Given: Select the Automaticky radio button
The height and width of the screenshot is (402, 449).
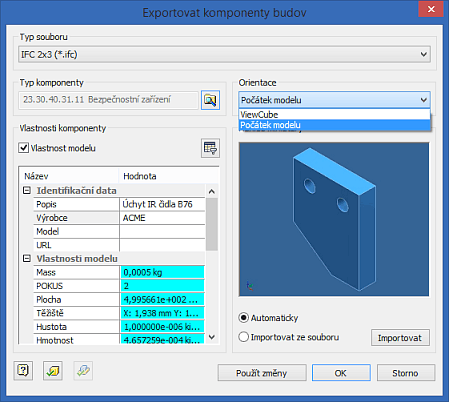Looking at the screenshot, I should (x=244, y=318).
